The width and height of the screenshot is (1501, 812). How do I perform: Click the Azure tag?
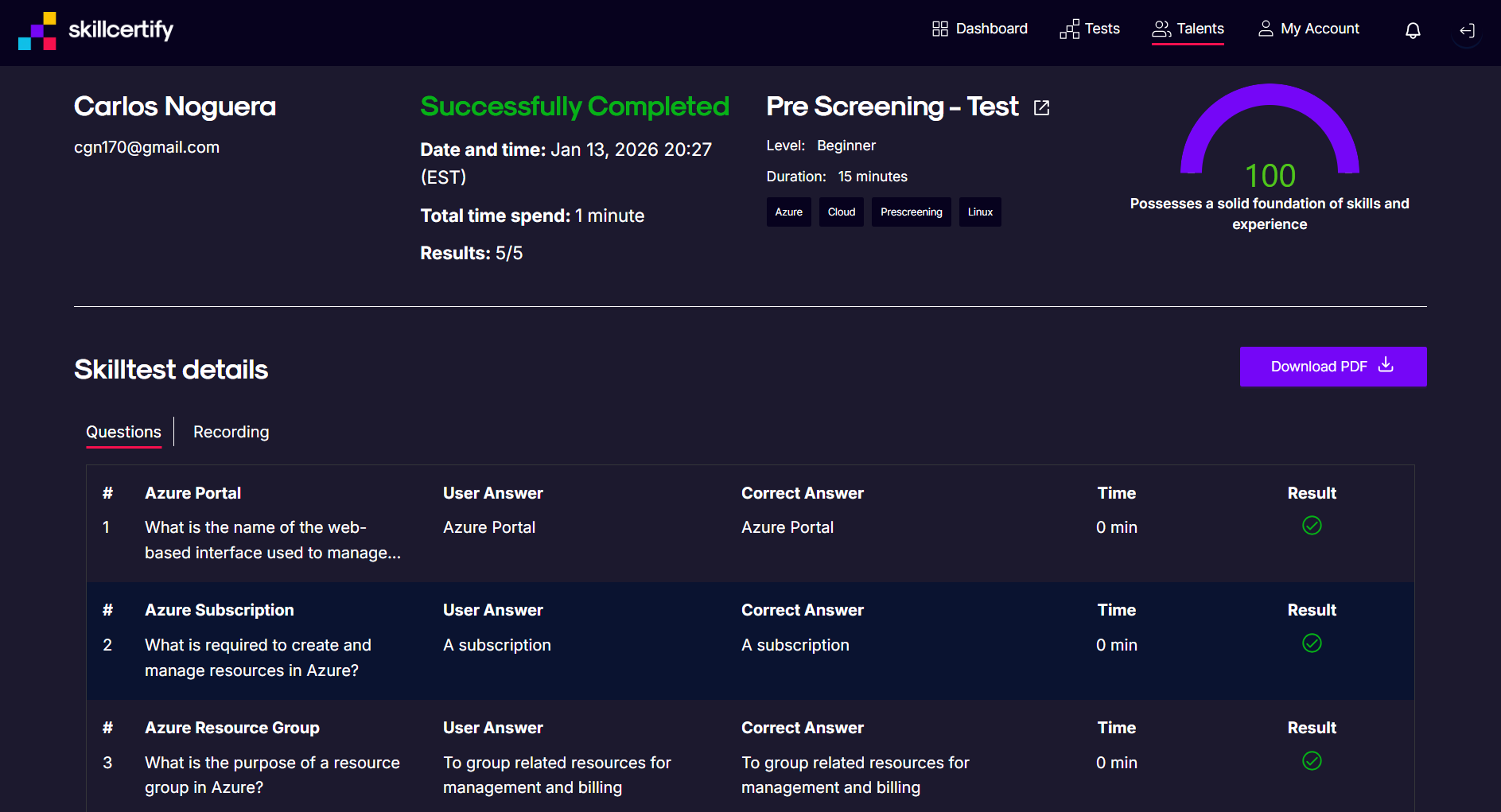point(788,212)
